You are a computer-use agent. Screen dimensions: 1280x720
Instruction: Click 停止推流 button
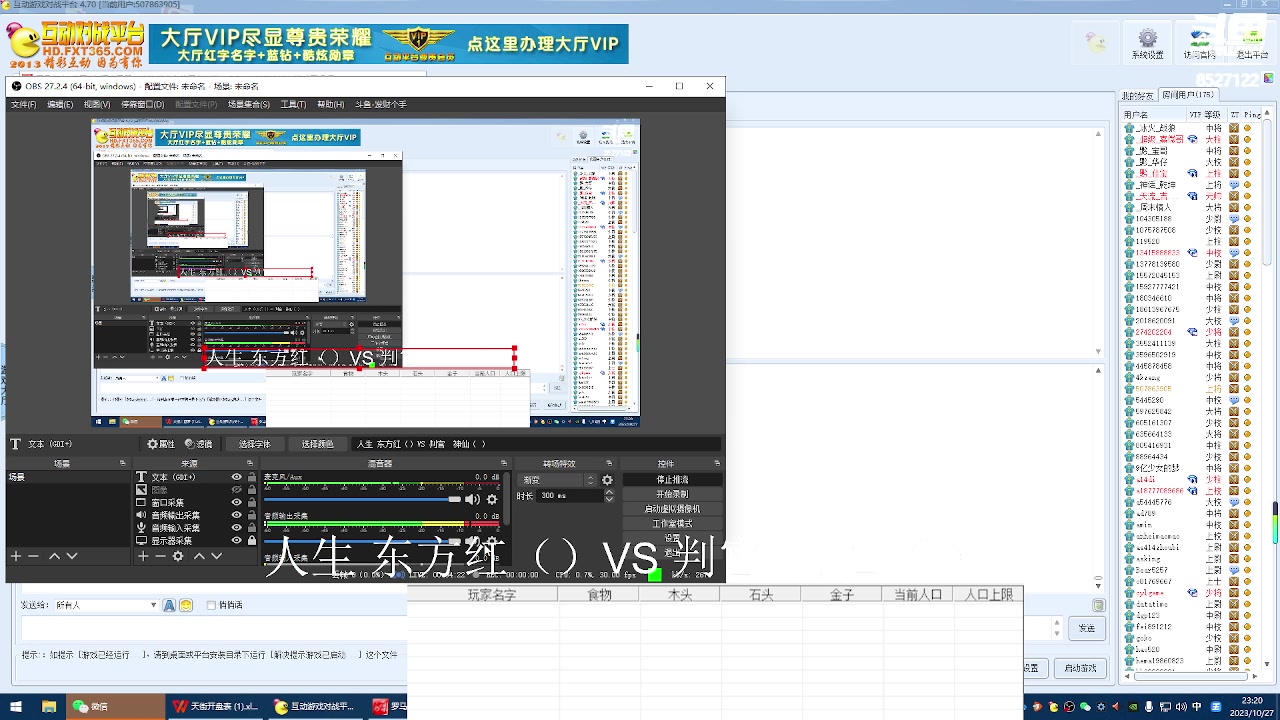(x=672, y=480)
